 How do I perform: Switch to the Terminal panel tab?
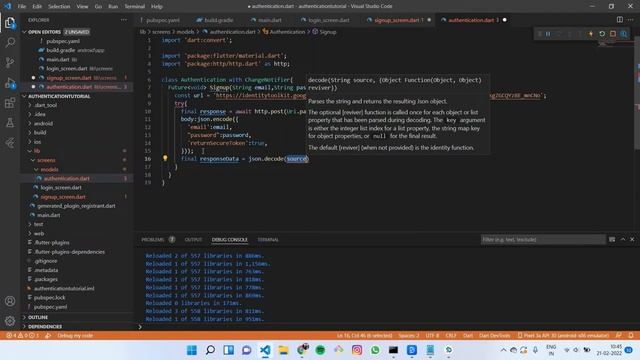268,240
